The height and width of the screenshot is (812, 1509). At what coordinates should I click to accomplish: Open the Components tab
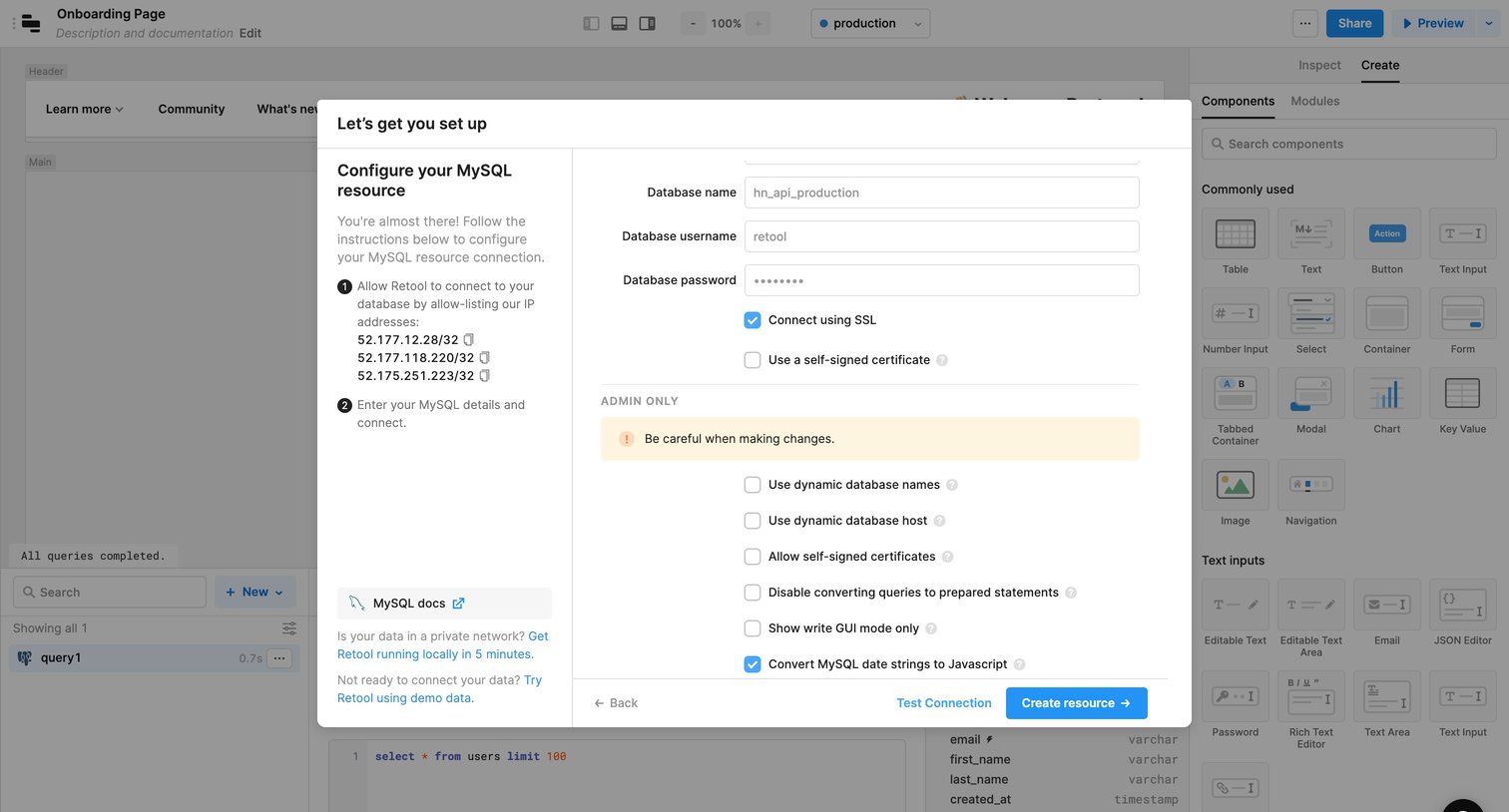(x=1238, y=101)
